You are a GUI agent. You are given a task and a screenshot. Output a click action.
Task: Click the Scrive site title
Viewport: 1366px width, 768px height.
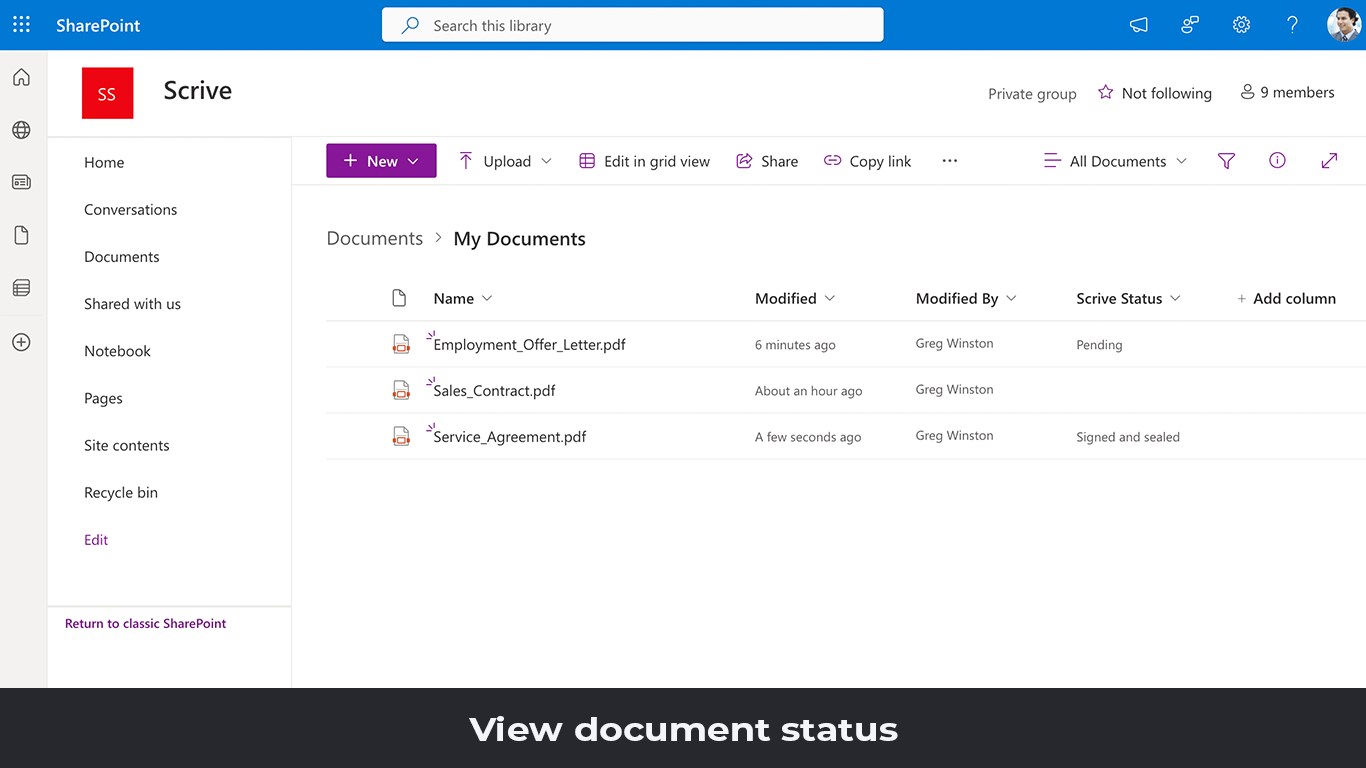198,90
